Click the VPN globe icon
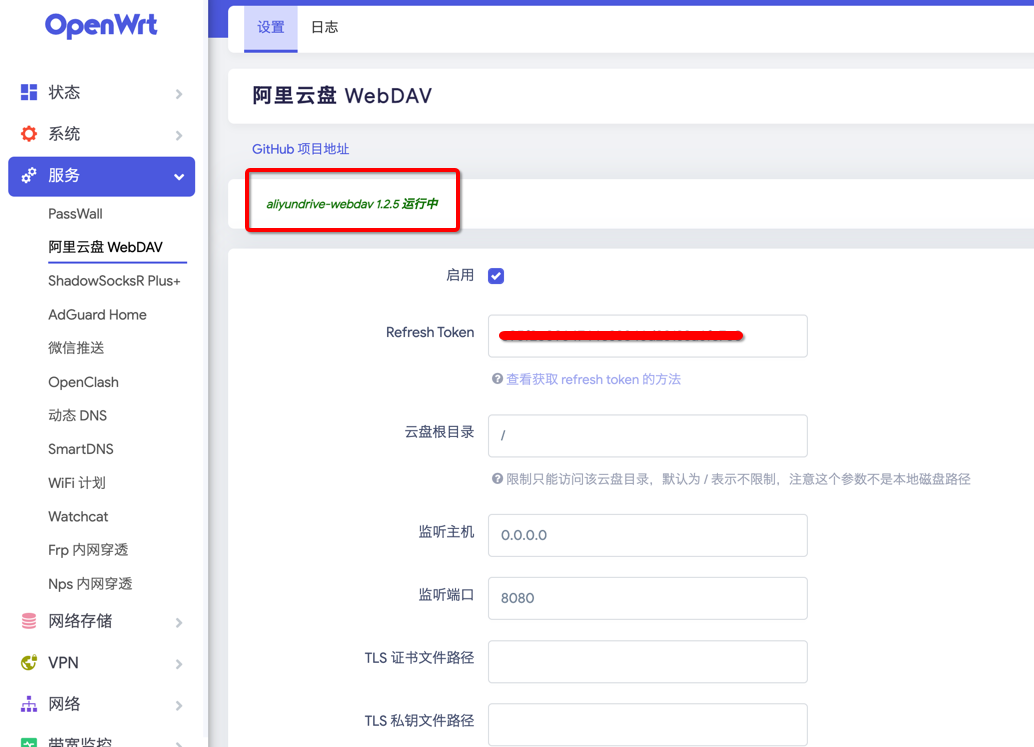 click(29, 663)
